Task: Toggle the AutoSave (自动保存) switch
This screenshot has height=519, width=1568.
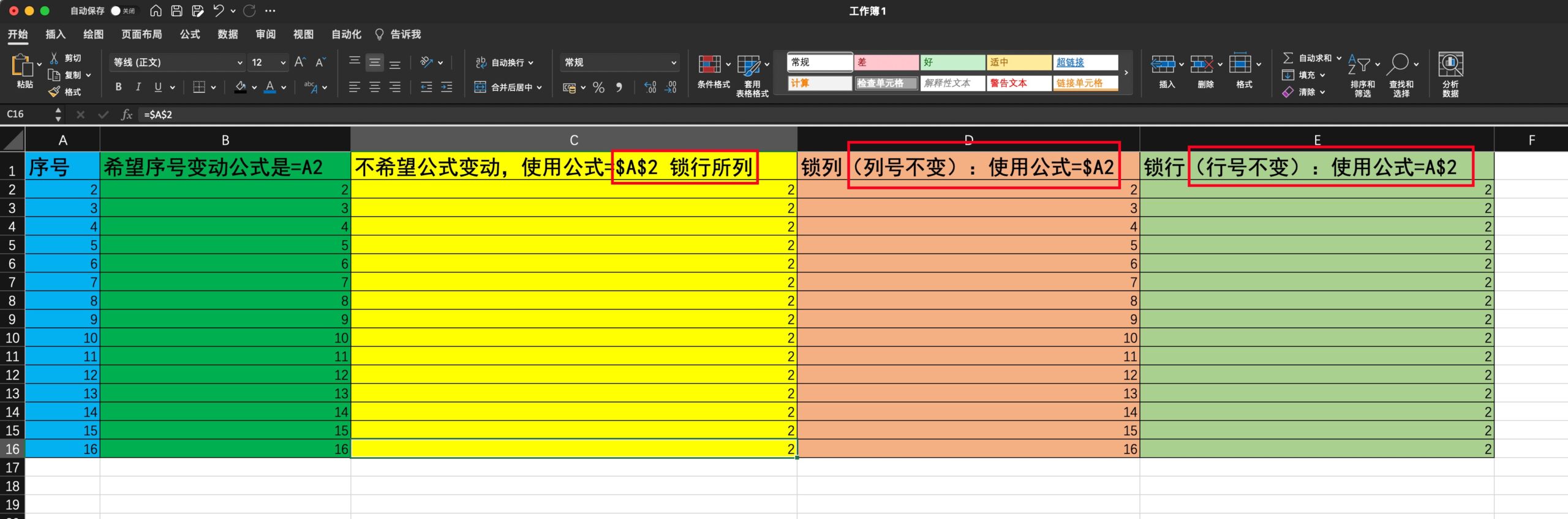Action: [121, 11]
